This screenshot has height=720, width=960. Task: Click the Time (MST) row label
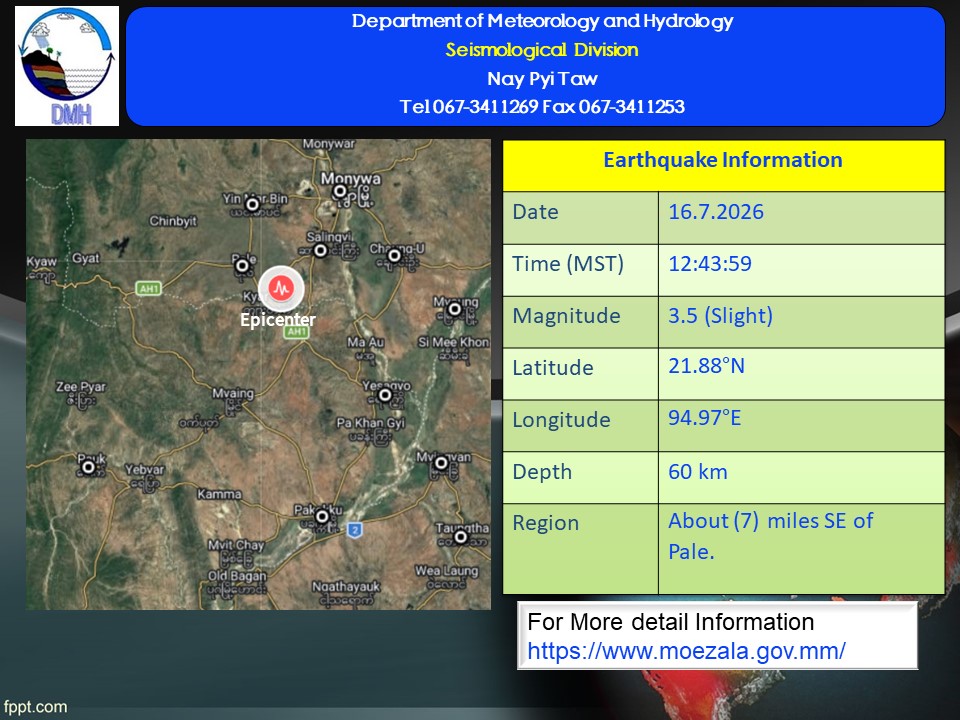tap(568, 264)
